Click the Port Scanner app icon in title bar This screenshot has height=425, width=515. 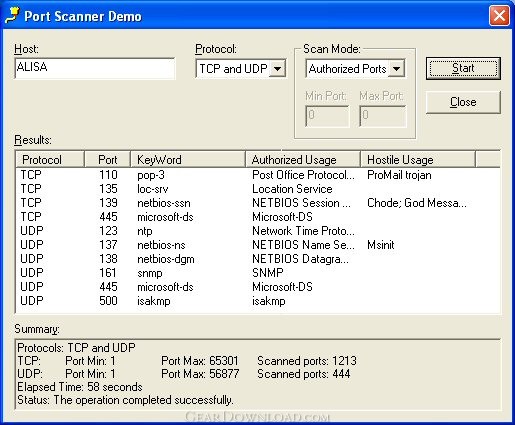(x=12, y=16)
